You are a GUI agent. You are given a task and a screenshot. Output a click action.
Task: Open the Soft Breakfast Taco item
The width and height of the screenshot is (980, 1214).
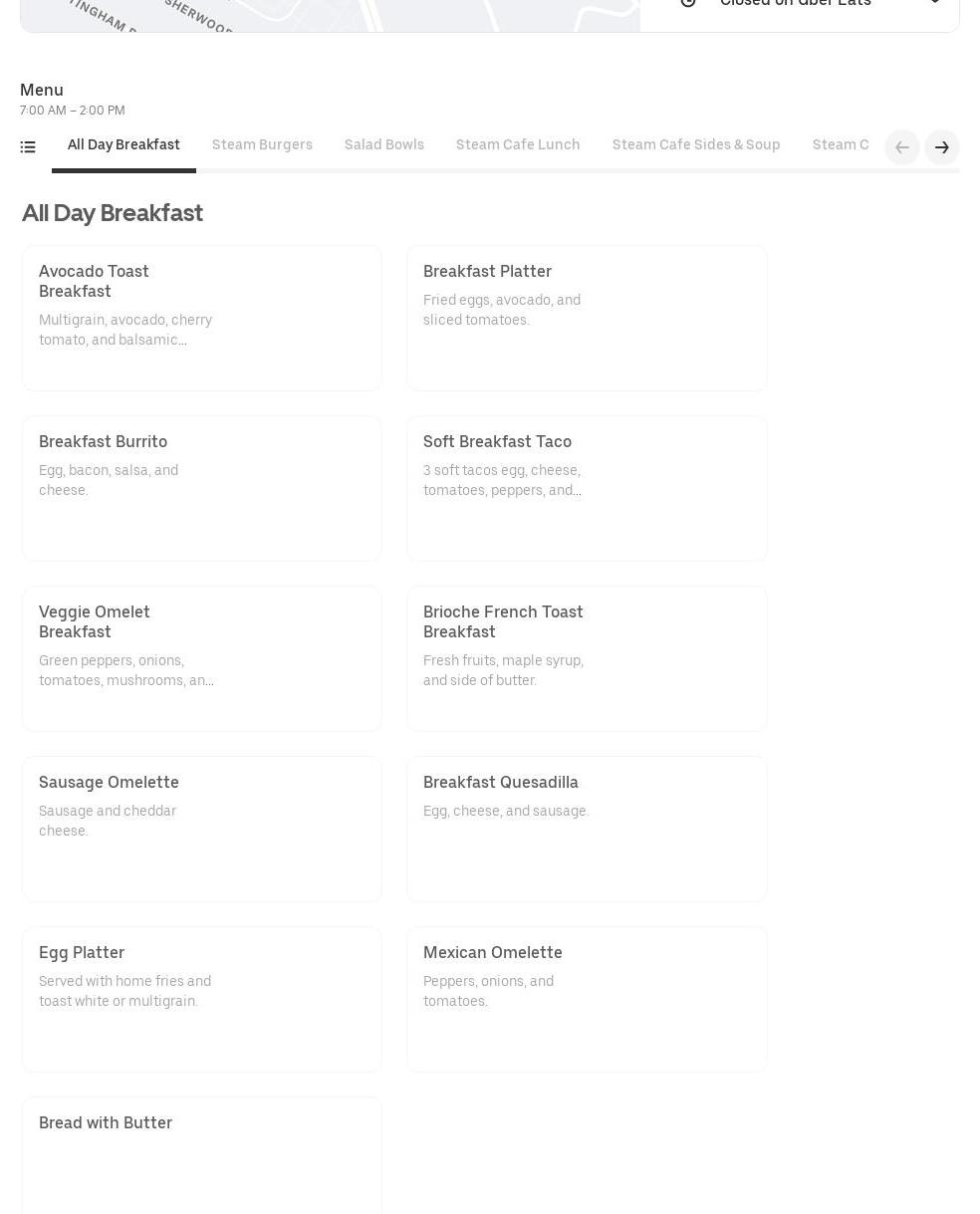pos(586,488)
